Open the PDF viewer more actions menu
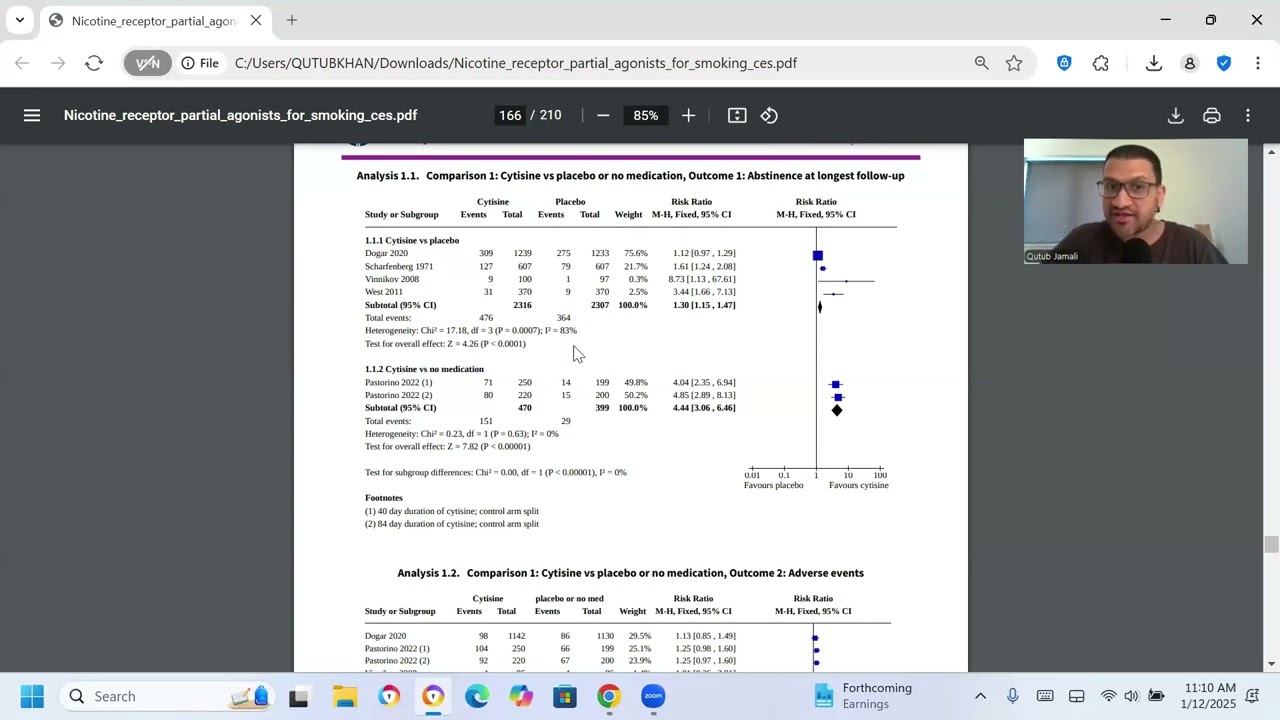Screen dimensions: 1280x720 [1248, 115]
